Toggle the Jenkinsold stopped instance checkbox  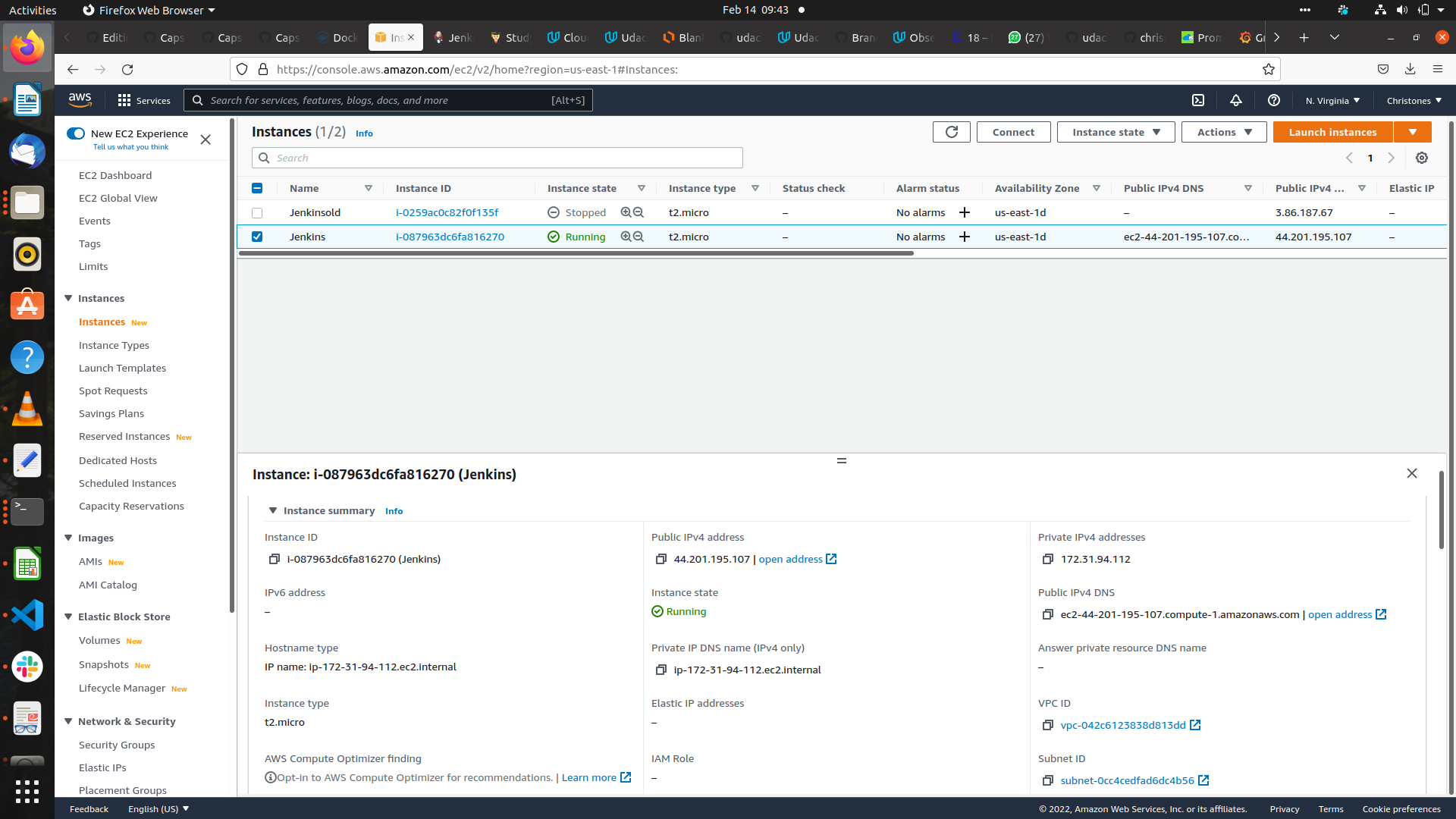pos(257,212)
